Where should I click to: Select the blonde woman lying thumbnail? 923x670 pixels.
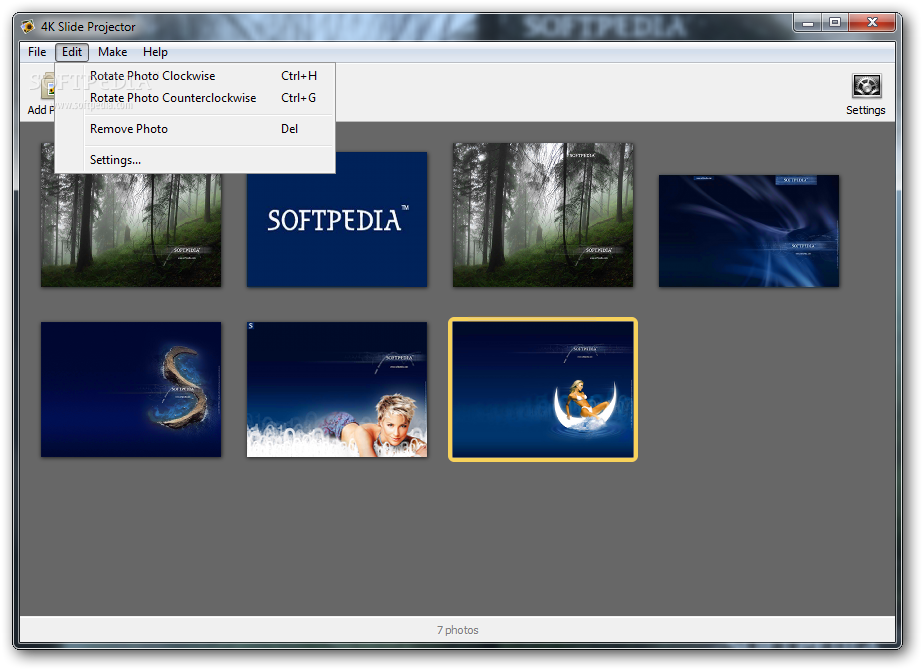pos(337,389)
